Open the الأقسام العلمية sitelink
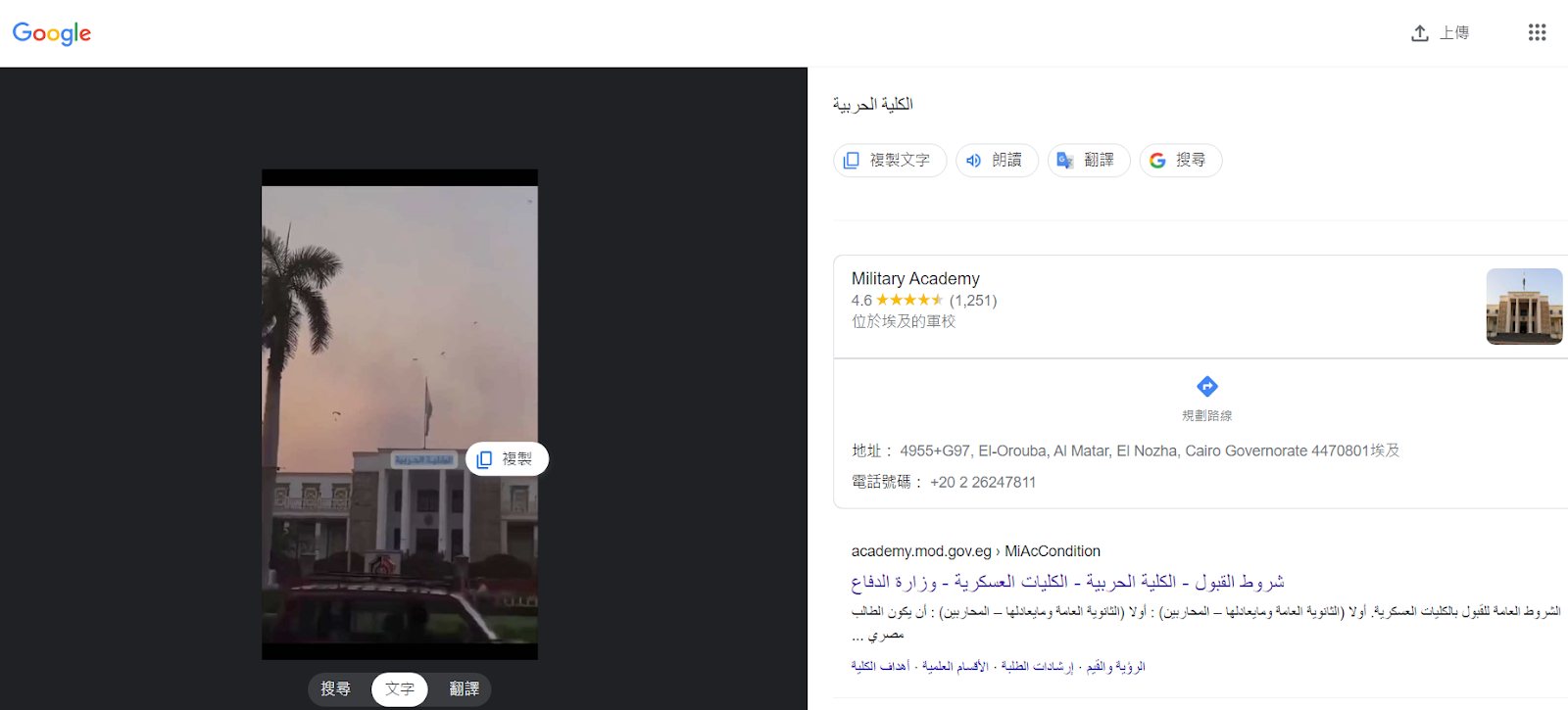 [955, 667]
